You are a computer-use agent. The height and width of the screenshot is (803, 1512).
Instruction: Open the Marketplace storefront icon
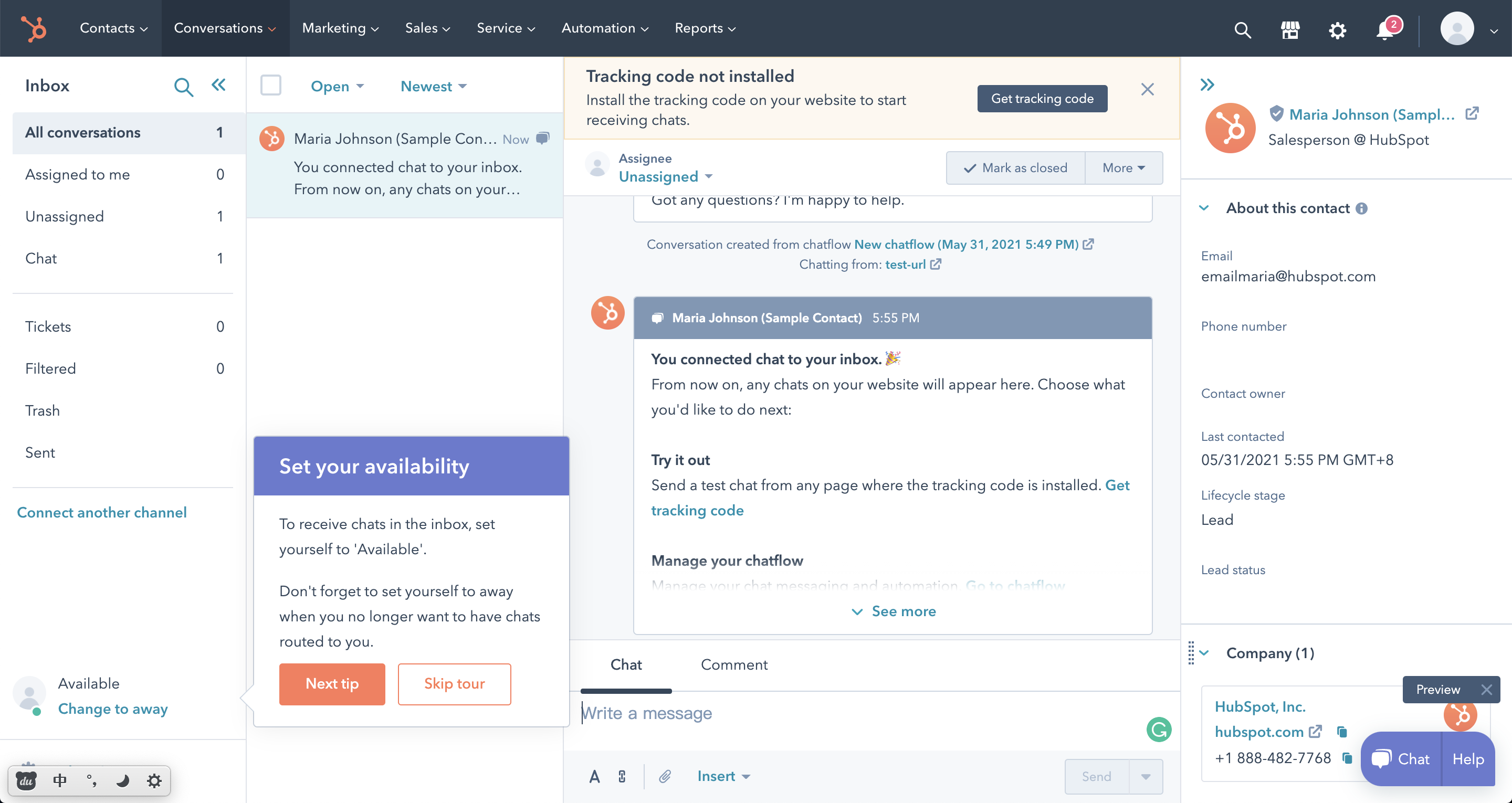point(1290,29)
